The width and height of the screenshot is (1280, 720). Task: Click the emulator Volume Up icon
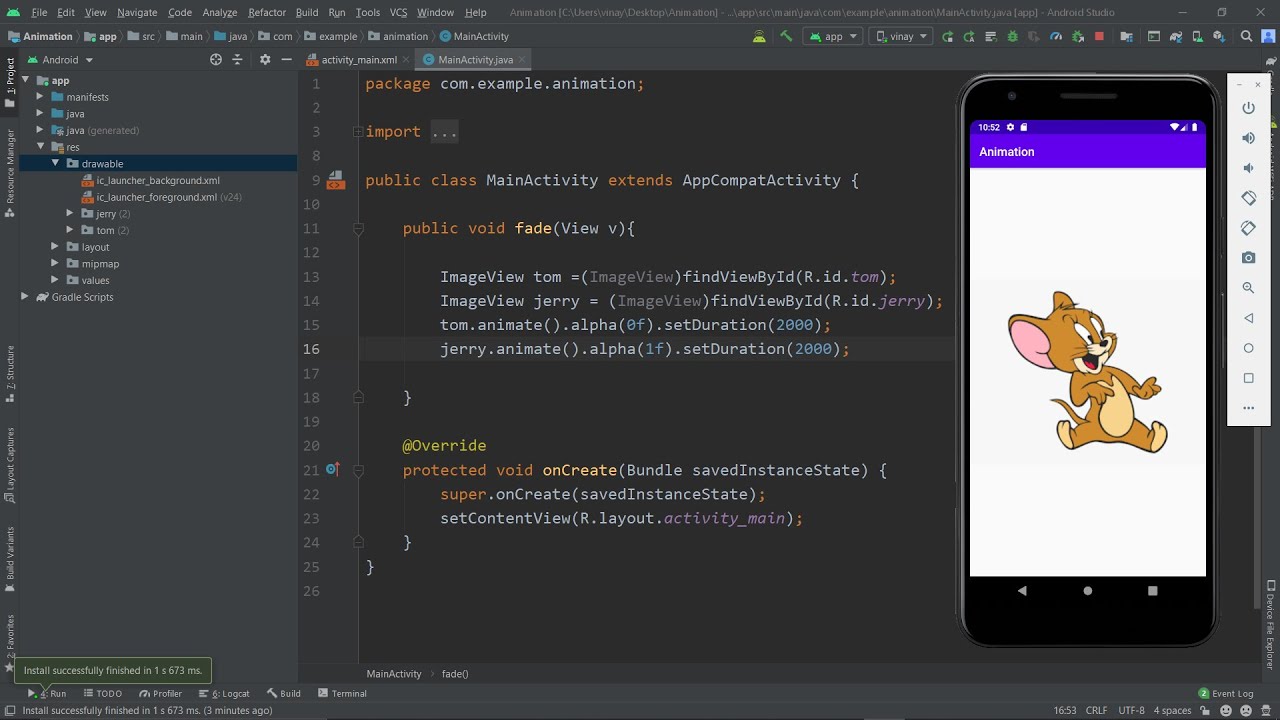[x=1248, y=138]
